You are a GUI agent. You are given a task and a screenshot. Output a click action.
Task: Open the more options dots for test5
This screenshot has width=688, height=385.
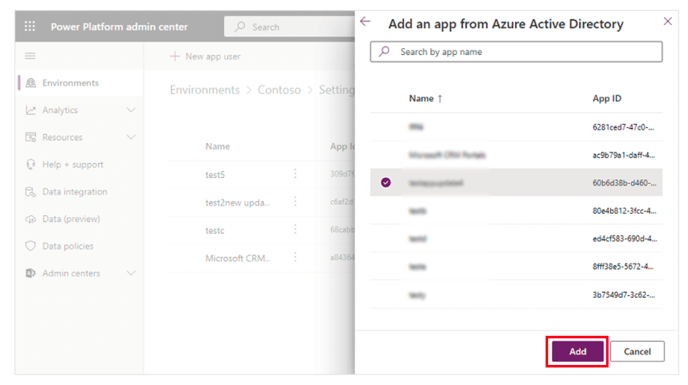tap(295, 174)
